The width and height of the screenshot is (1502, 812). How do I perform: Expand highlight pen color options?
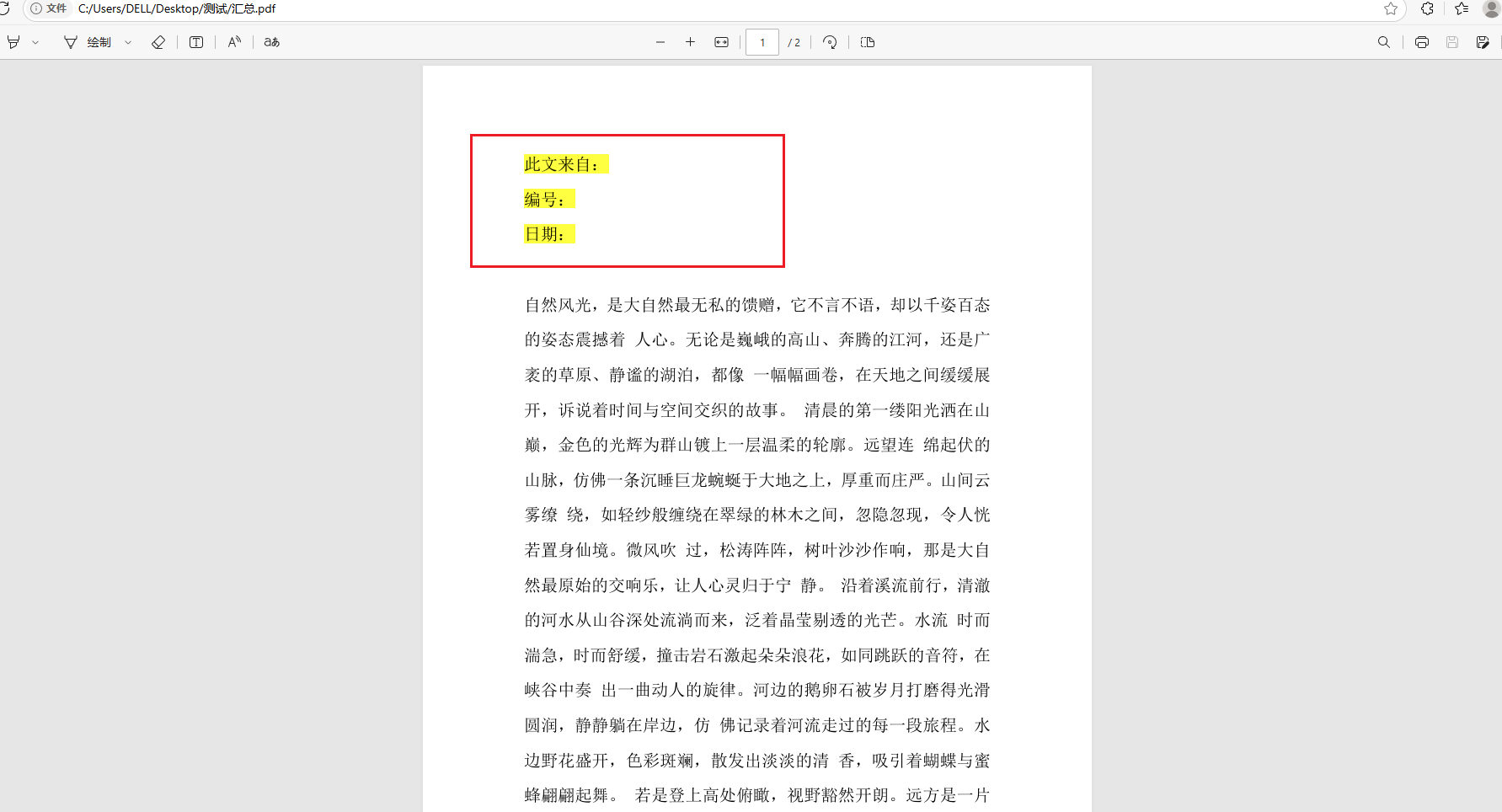coord(35,41)
